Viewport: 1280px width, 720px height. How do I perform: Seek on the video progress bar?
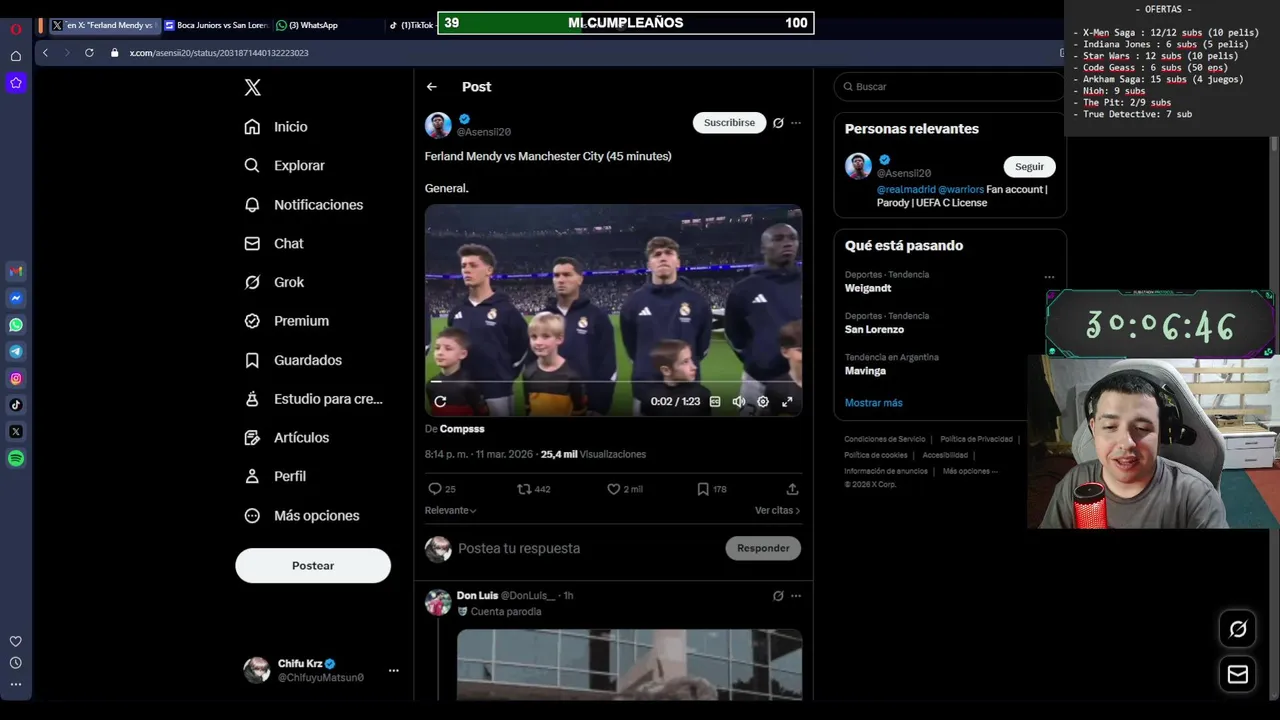pos(614,381)
